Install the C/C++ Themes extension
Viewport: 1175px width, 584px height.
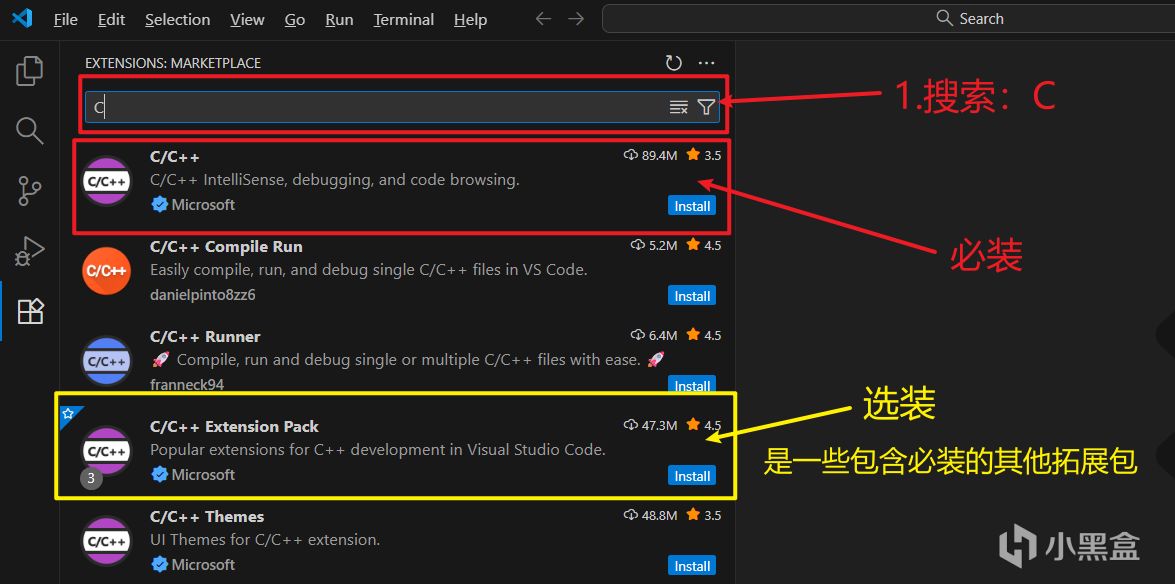692,566
